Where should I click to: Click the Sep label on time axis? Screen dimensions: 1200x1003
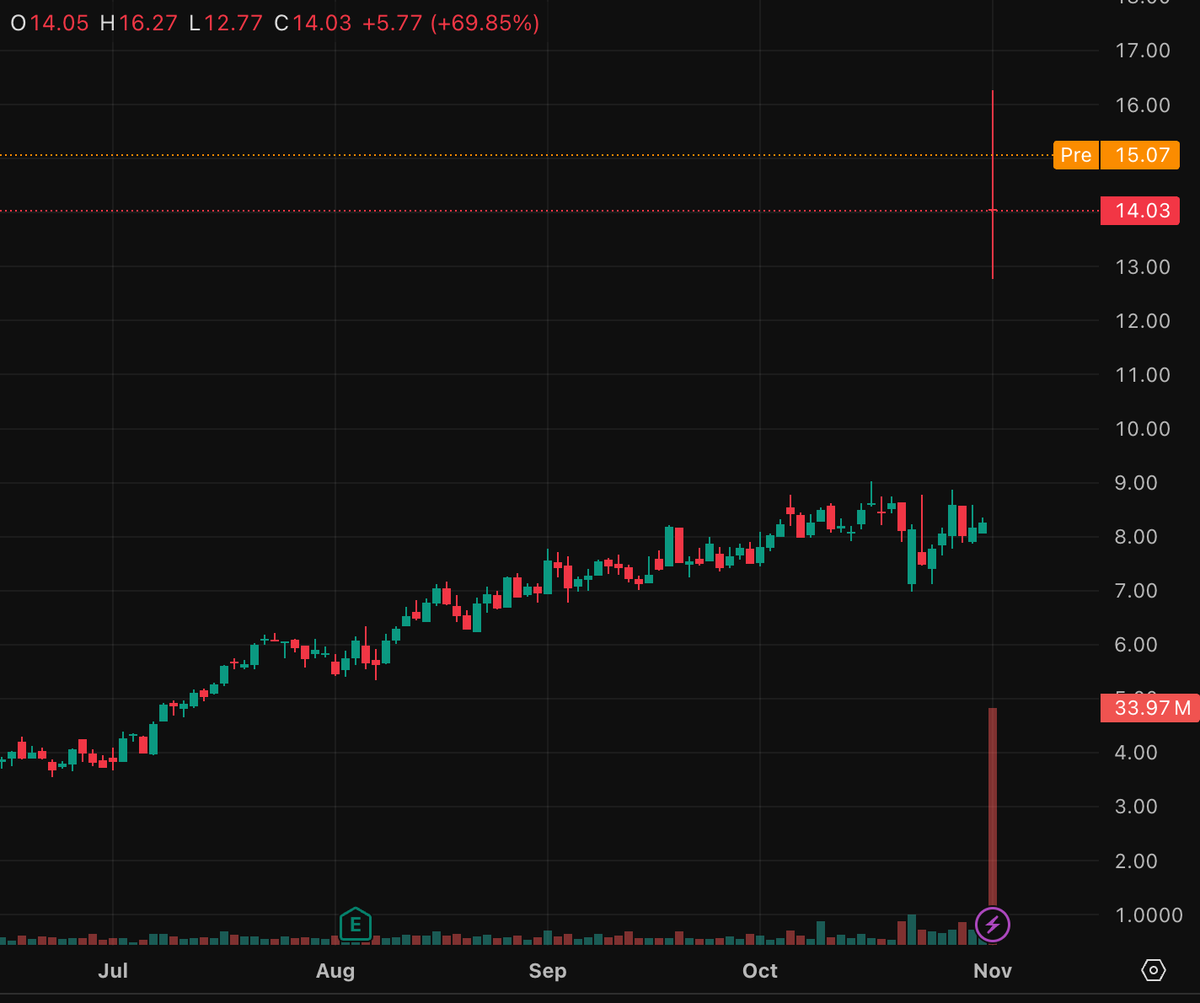548,971
